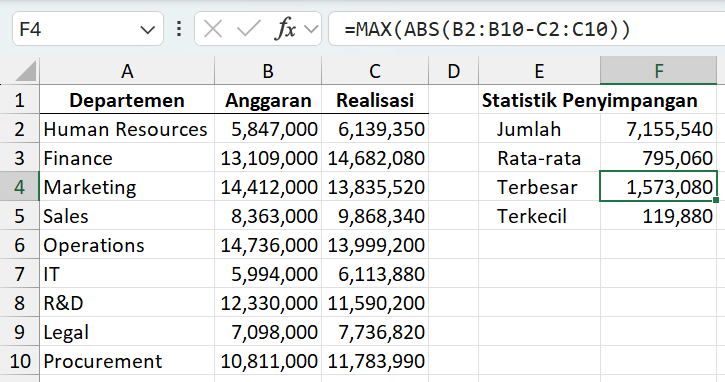
Task: Select the Terbesar label cell
Action: 539,187
